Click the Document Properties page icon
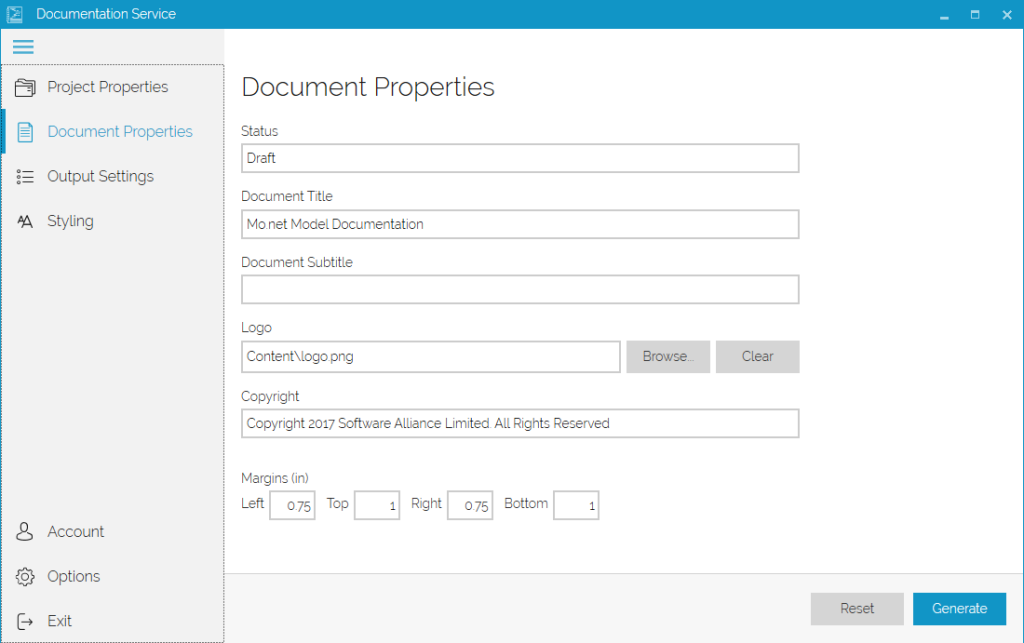 (25, 132)
